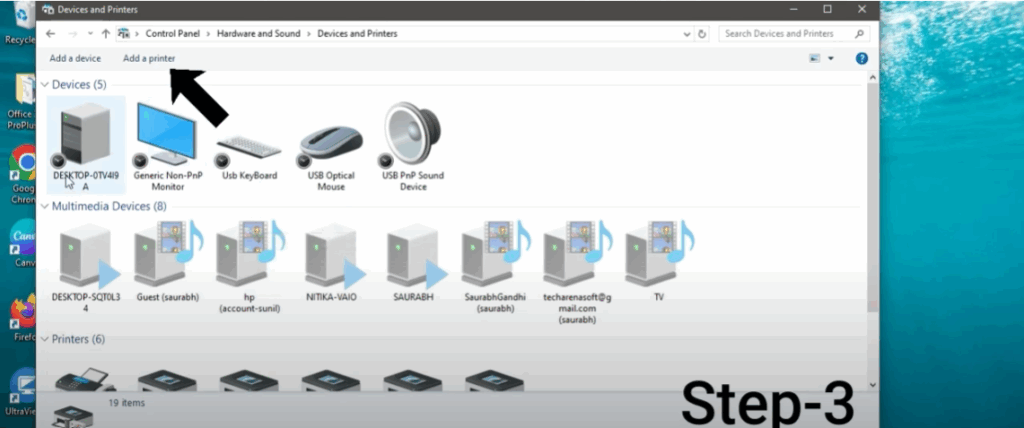Open the blue Help question mark icon
The width and height of the screenshot is (1024, 428).
(x=861, y=59)
